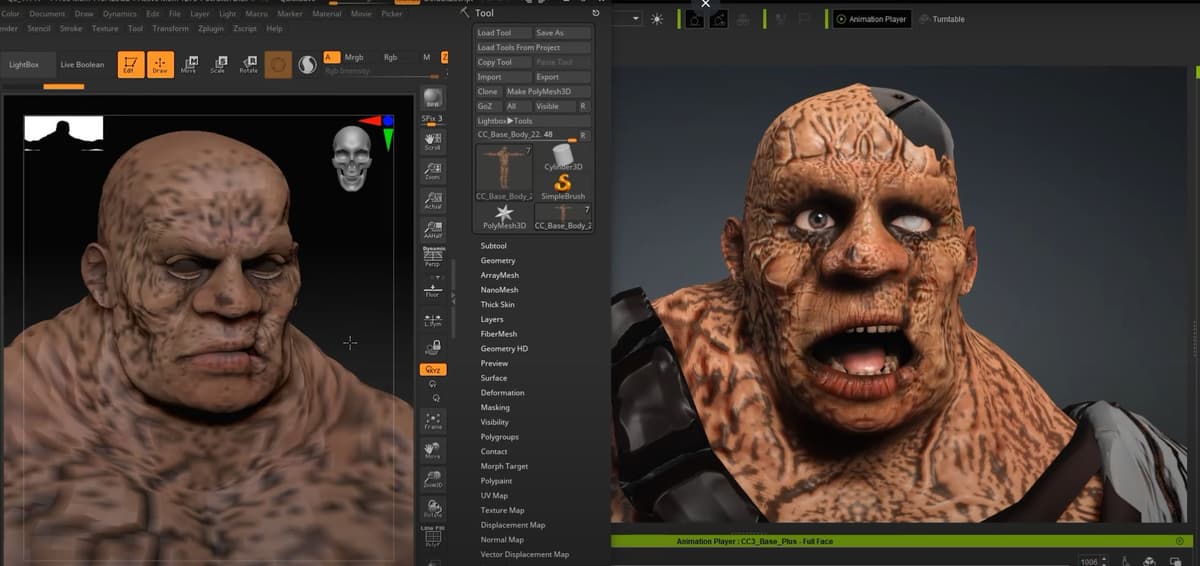
Task: Expand the Subtool palette section
Action: tap(493, 246)
